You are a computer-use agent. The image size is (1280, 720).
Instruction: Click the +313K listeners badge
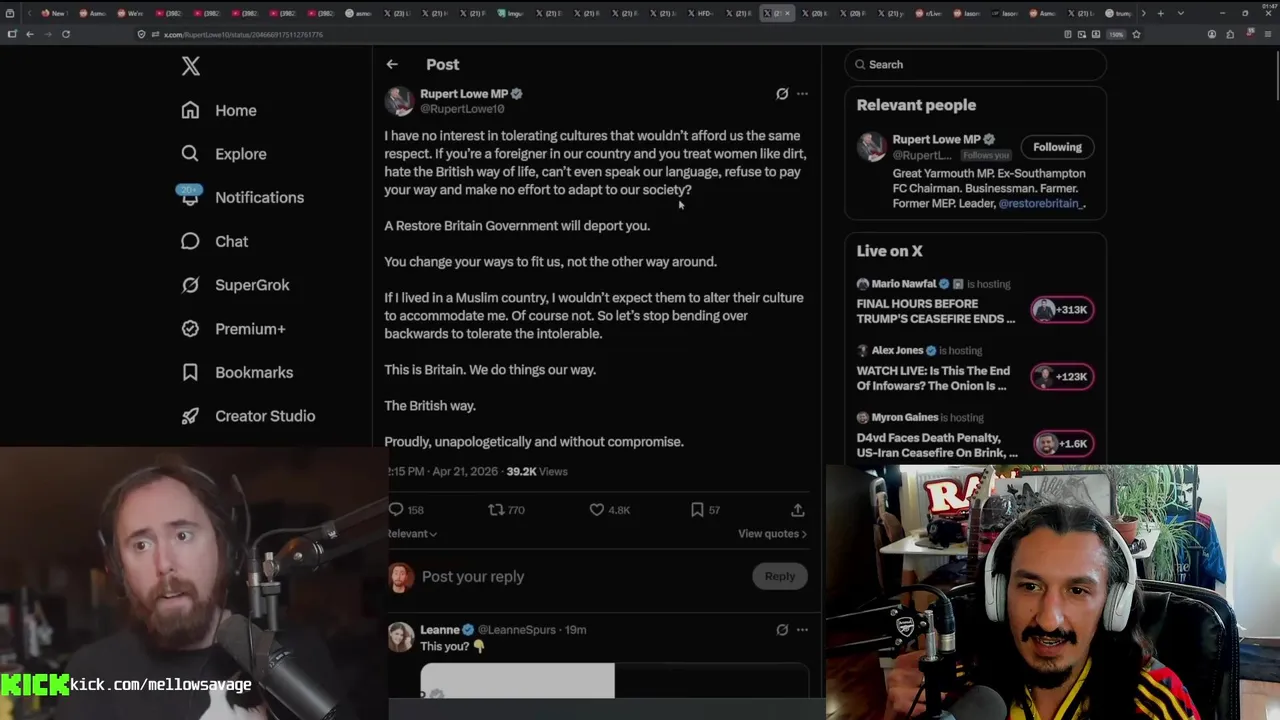tap(1062, 310)
